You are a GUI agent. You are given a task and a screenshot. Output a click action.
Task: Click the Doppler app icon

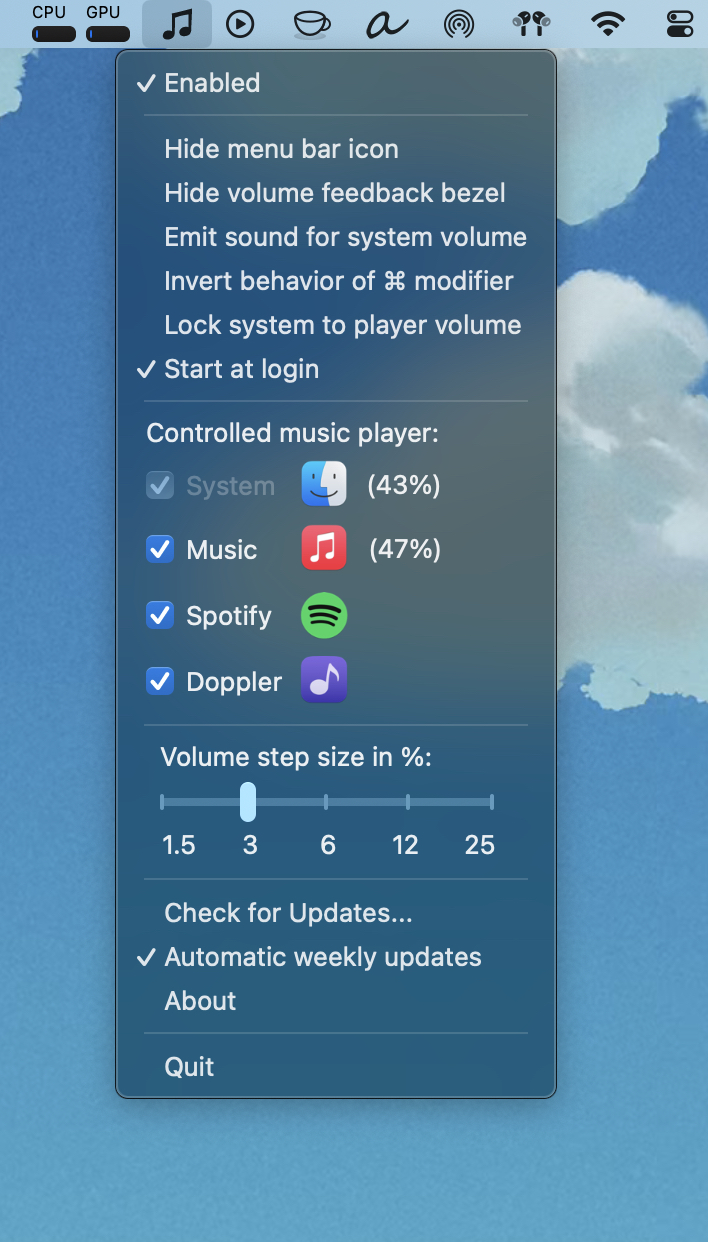(x=323, y=680)
